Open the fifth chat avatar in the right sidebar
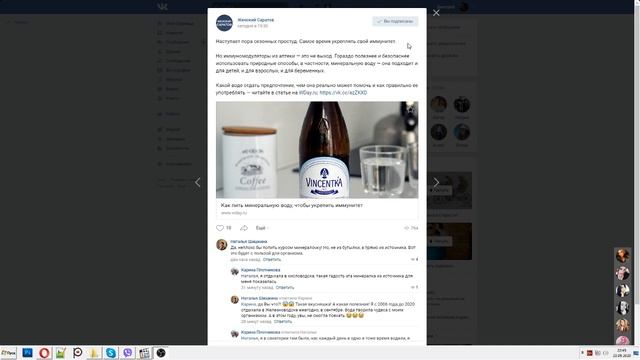The height and width of the screenshot is (360, 640). (x=622, y=325)
